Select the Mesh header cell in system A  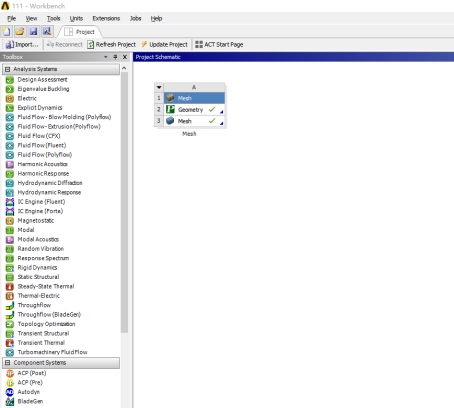point(194,98)
